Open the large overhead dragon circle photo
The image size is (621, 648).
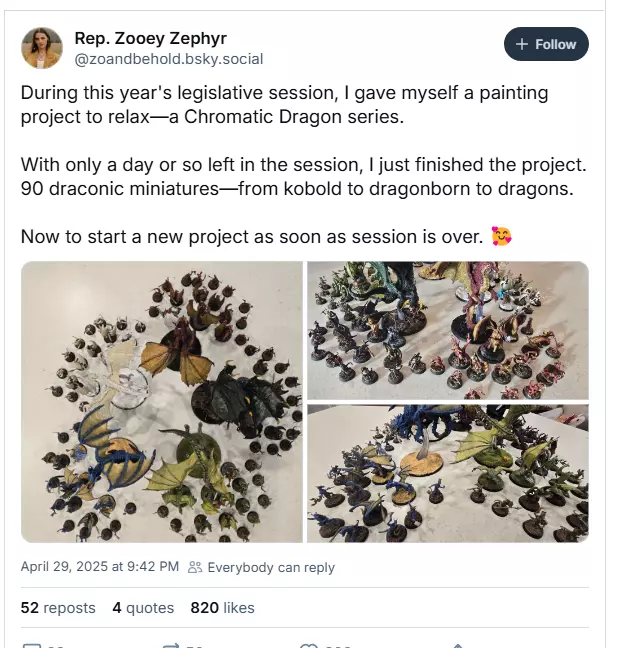pos(162,402)
